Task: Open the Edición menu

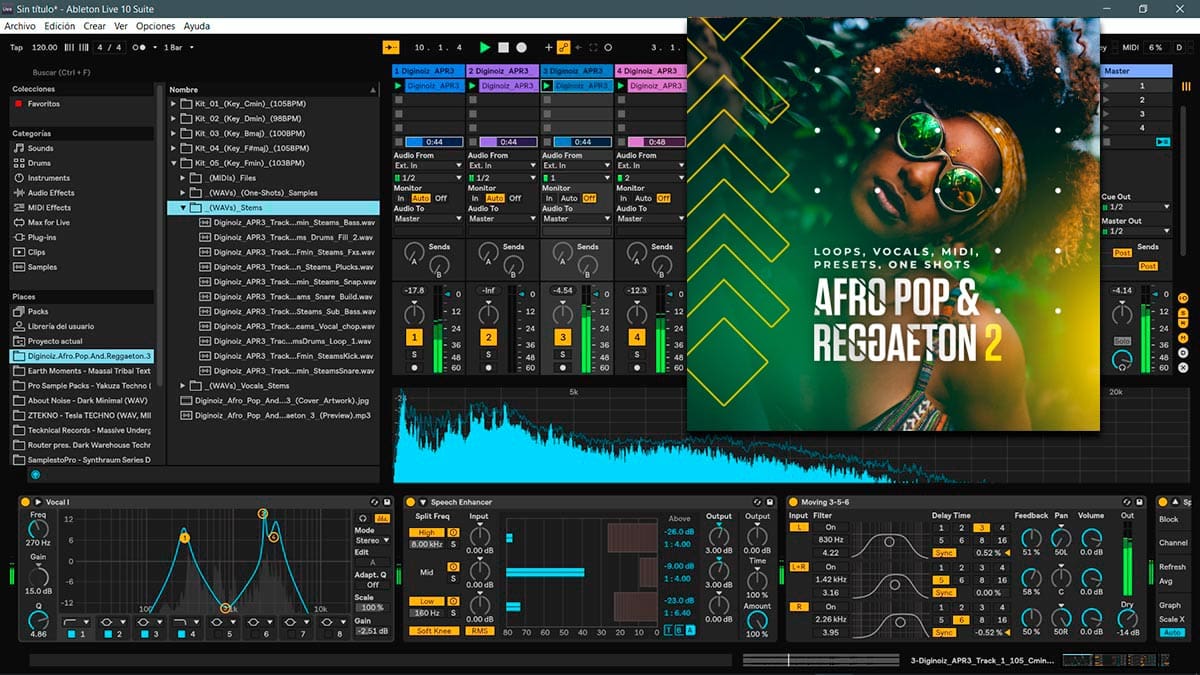Action: coord(60,26)
